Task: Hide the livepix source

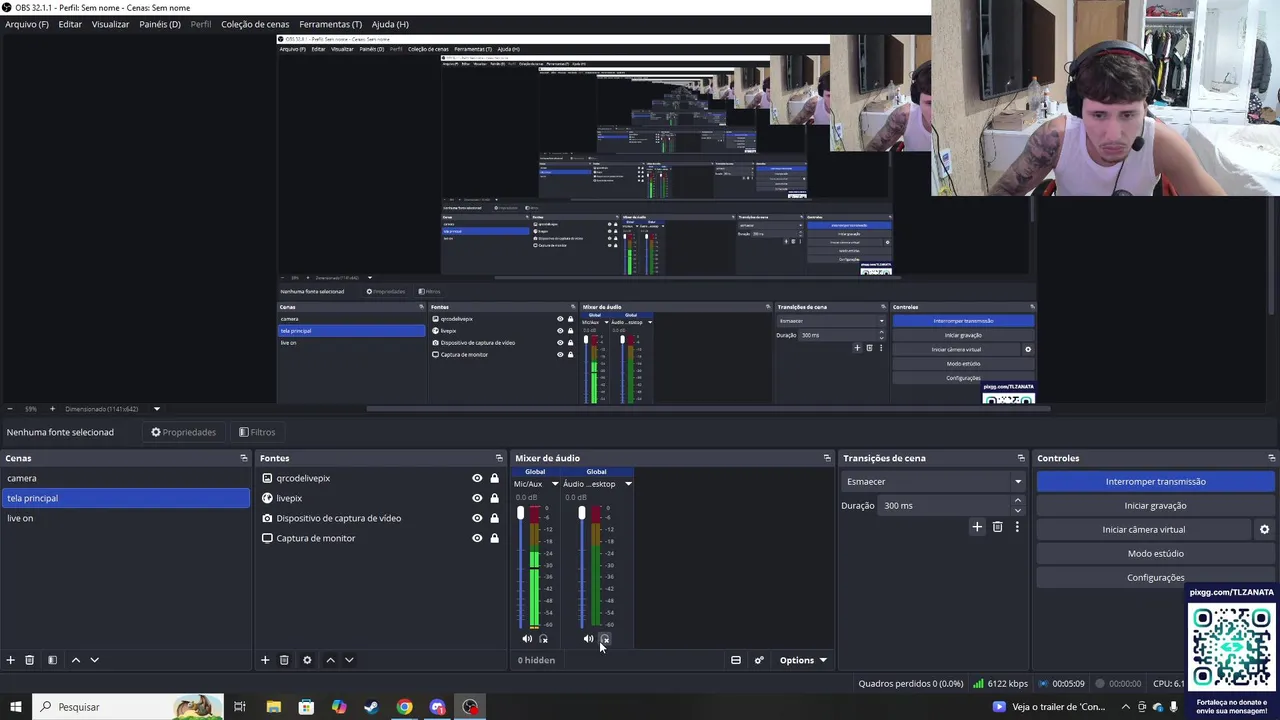Action: point(477,498)
